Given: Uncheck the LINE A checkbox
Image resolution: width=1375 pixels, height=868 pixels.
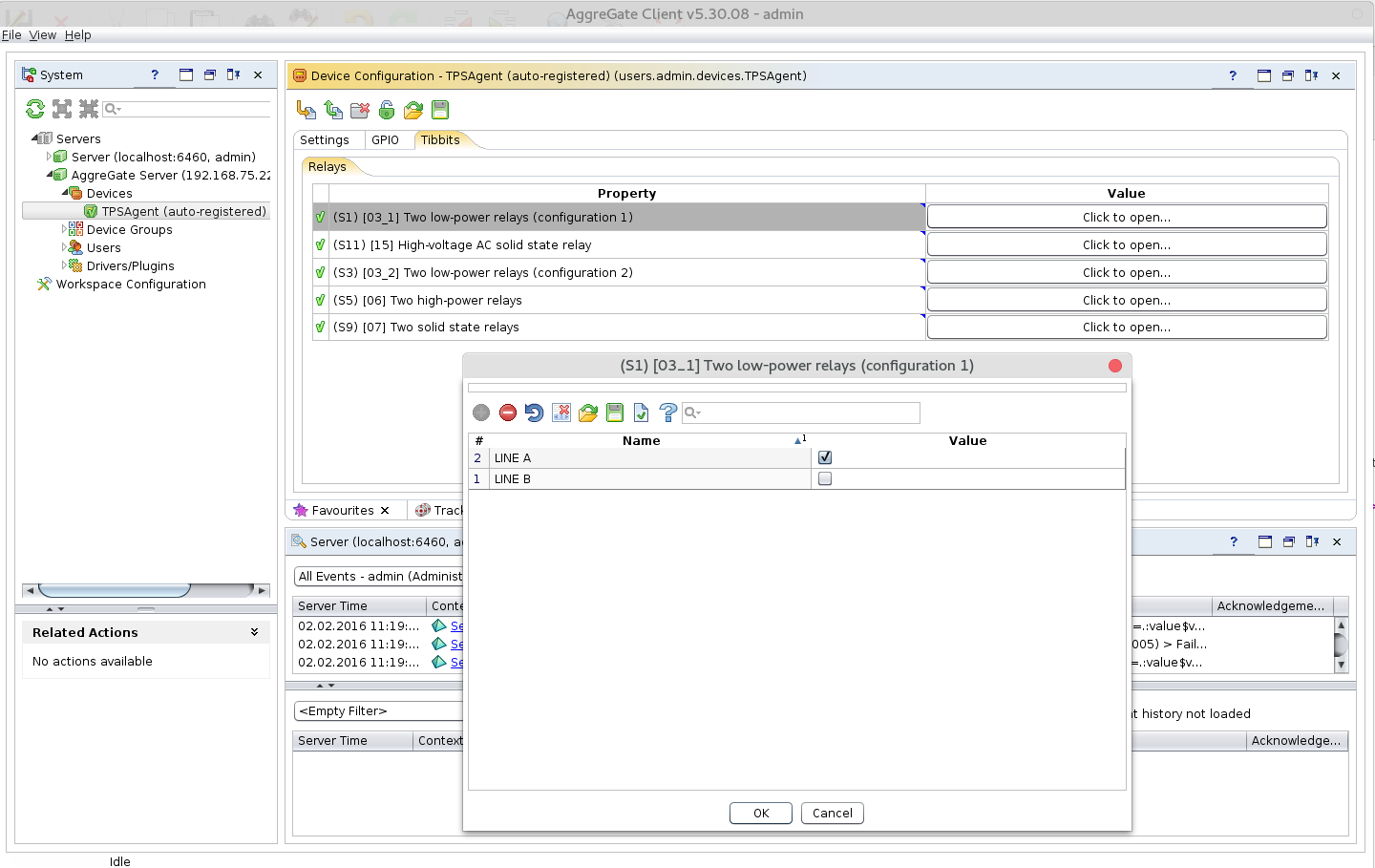Looking at the screenshot, I should click(x=825, y=457).
